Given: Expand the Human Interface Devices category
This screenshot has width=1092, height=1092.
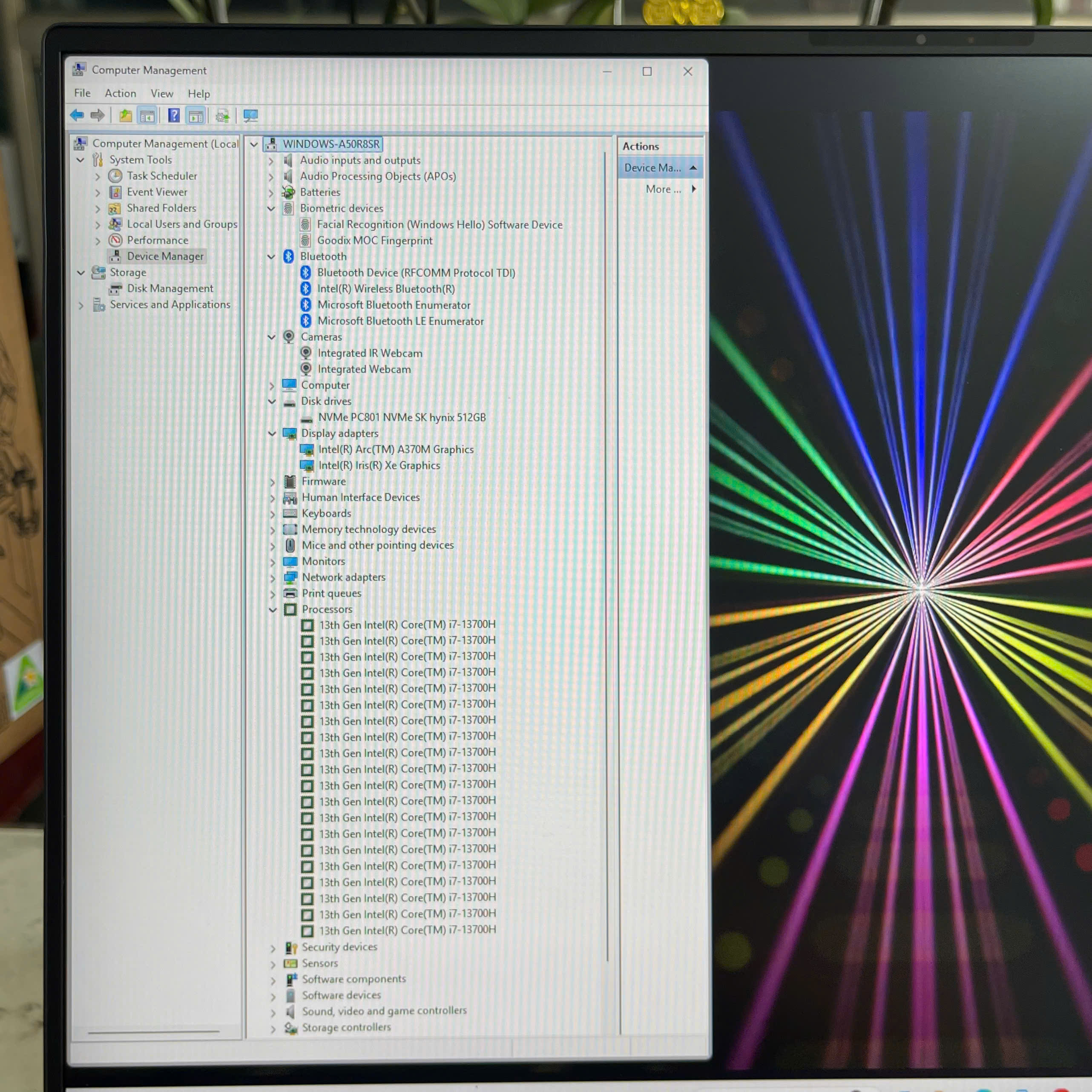Looking at the screenshot, I should point(273,499).
